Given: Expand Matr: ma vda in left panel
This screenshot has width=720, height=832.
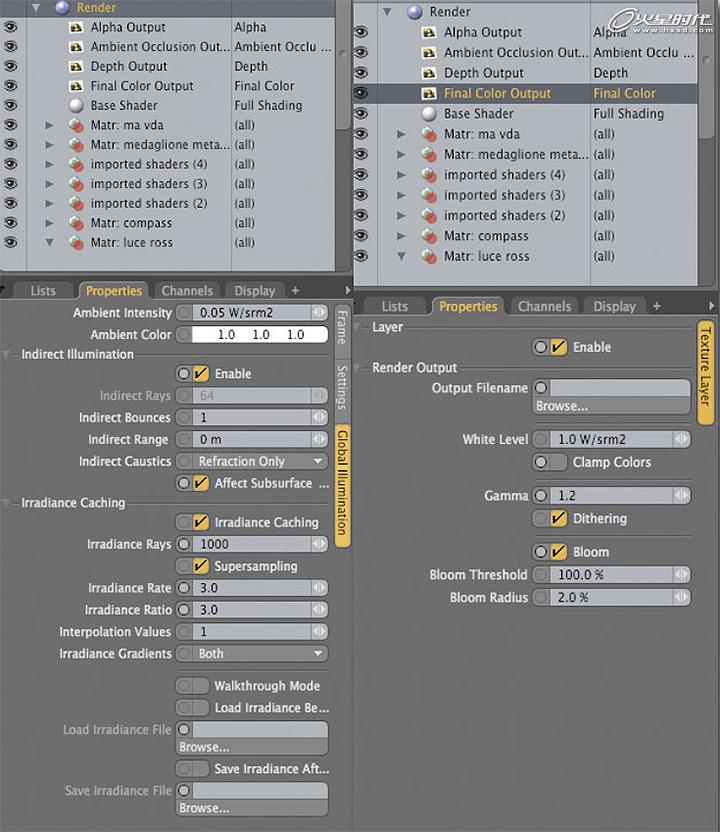Looking at the screenshot, I should [49, 126].
